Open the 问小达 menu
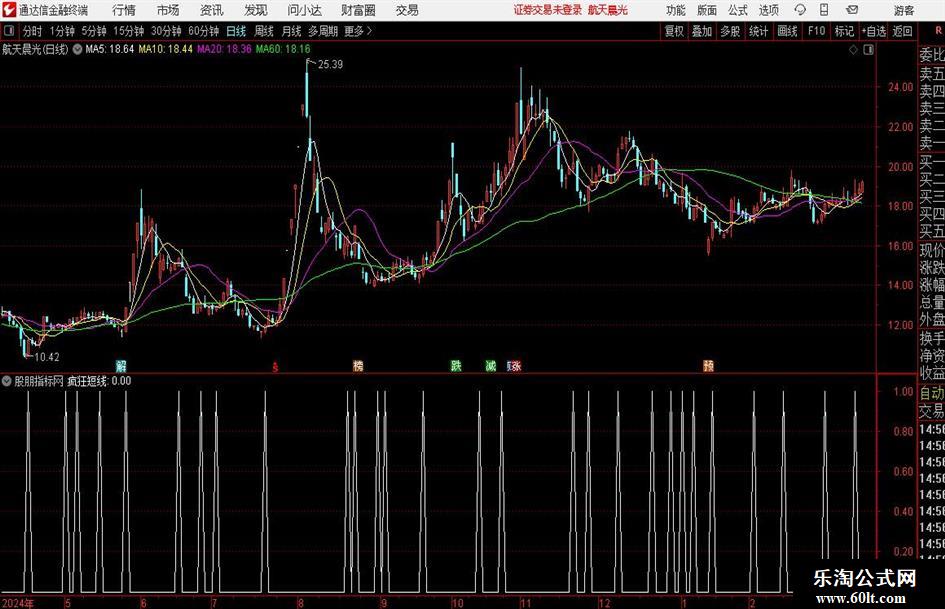Image resolution: width=945 pixels, height=609 pixels. point(304,10)
